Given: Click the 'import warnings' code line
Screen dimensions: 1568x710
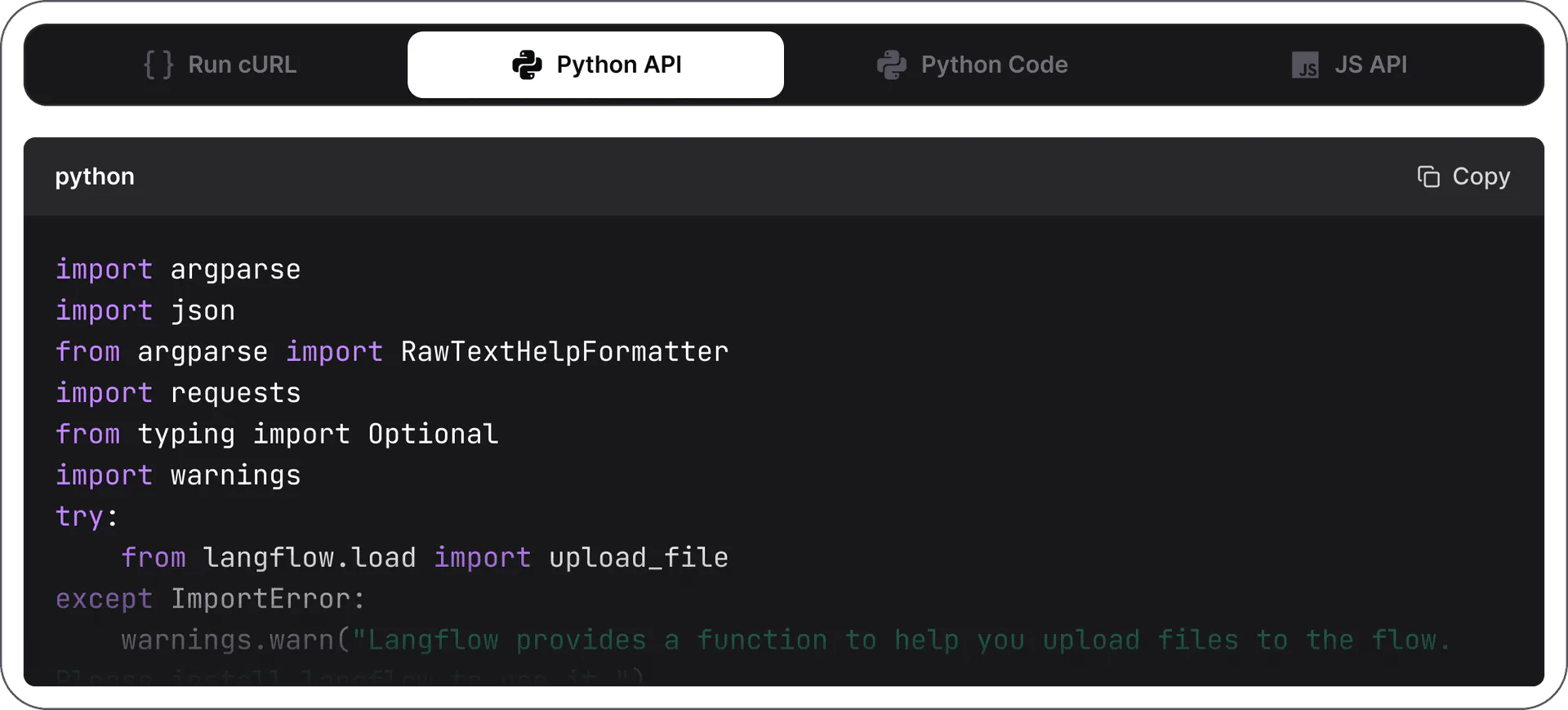Looking at the screenshot, I should tap(178, 476).
